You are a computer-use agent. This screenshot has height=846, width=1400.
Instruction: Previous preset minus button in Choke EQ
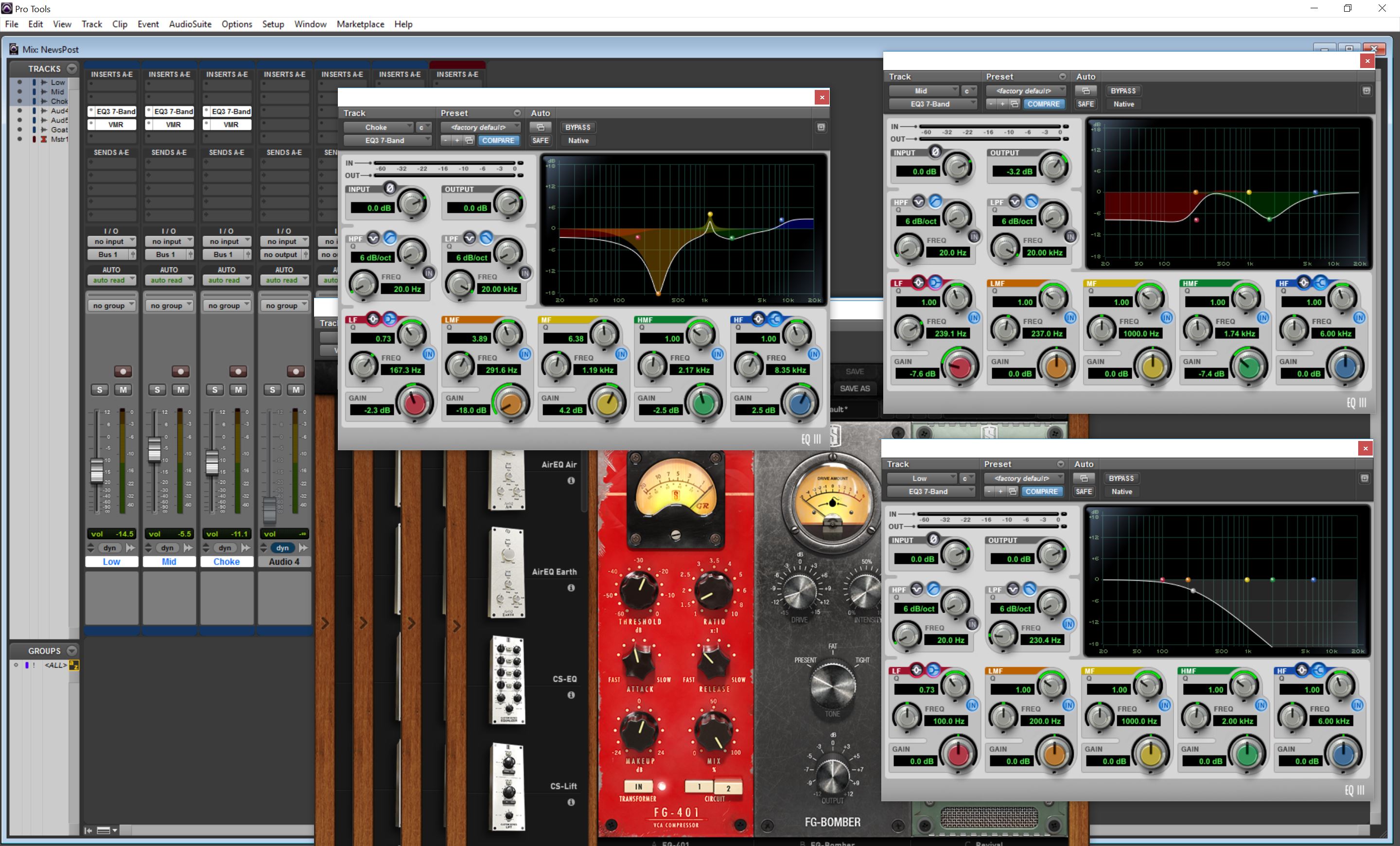[446, 141]
